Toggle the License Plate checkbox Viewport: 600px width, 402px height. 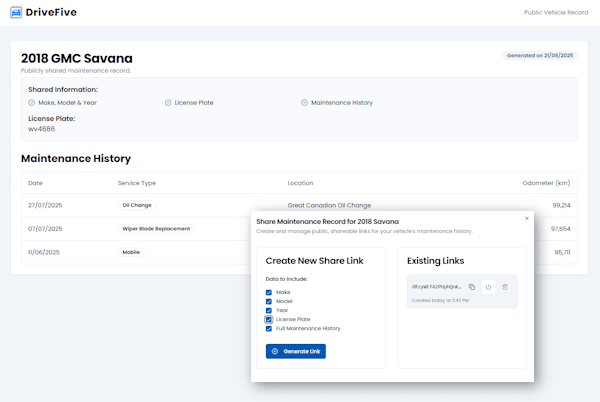click(269, 319)
